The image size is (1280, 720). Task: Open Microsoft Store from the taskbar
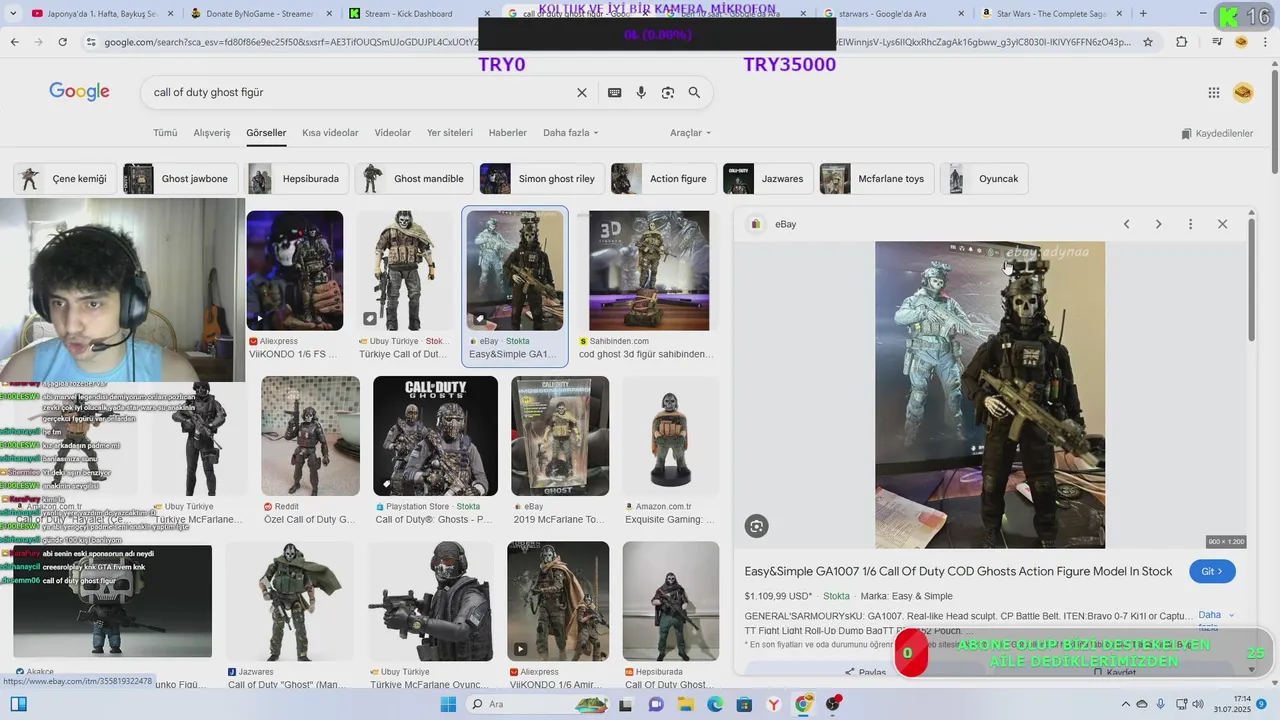744,704
